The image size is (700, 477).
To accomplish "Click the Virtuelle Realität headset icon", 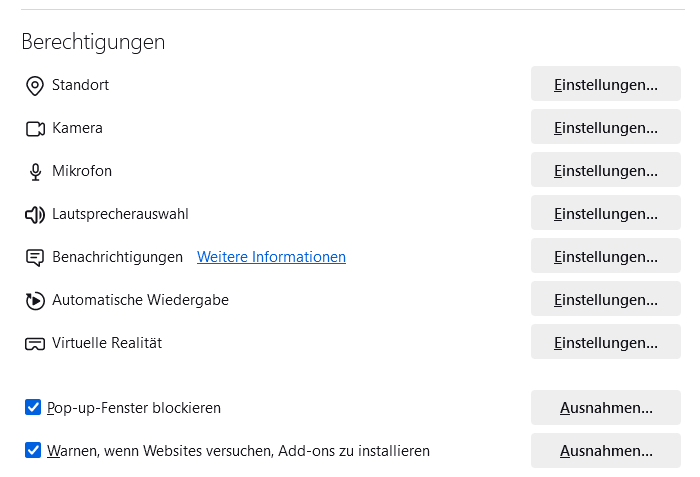I will coord(35,344).
